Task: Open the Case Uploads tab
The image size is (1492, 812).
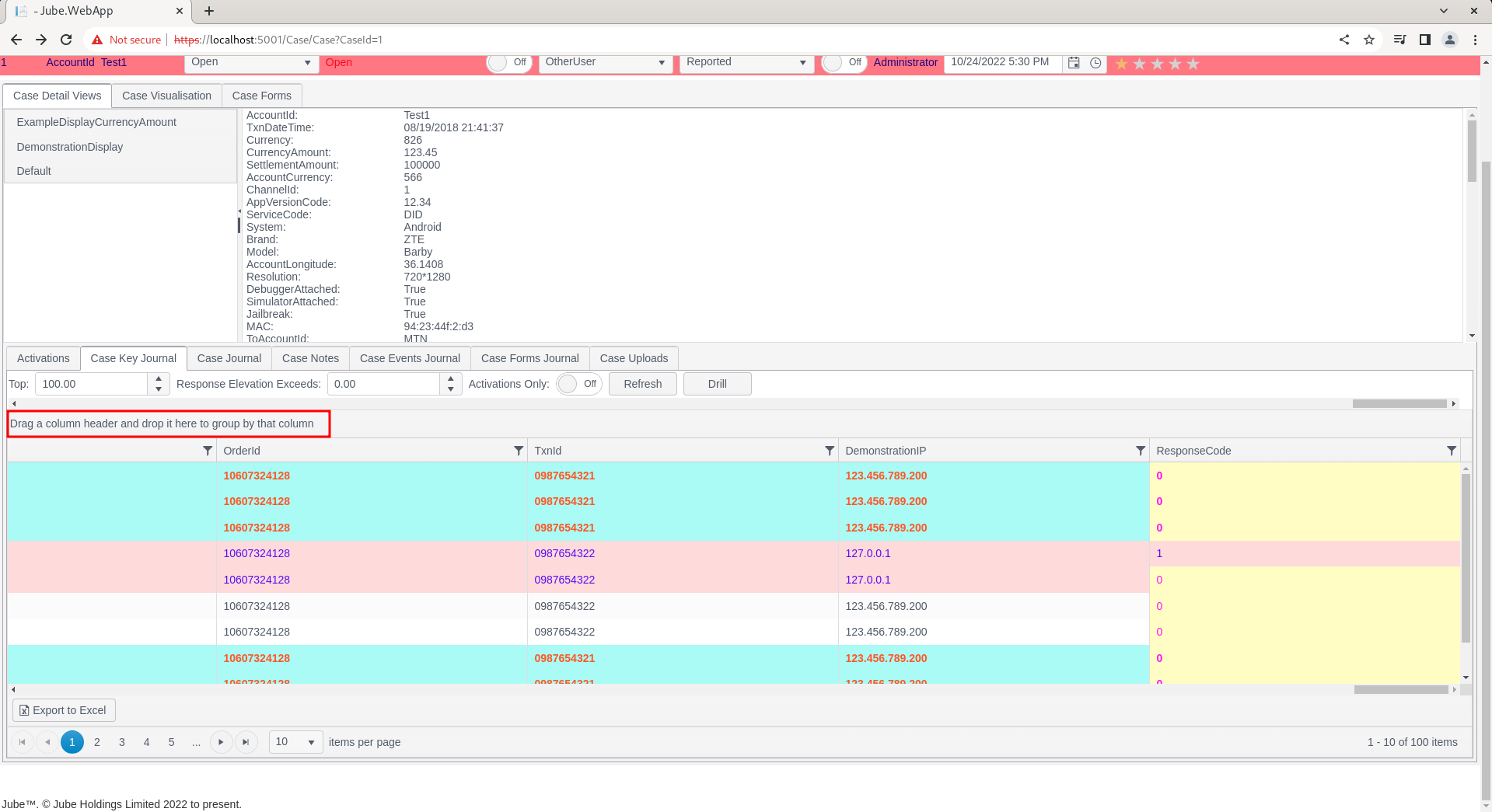Action: point(634,358)
